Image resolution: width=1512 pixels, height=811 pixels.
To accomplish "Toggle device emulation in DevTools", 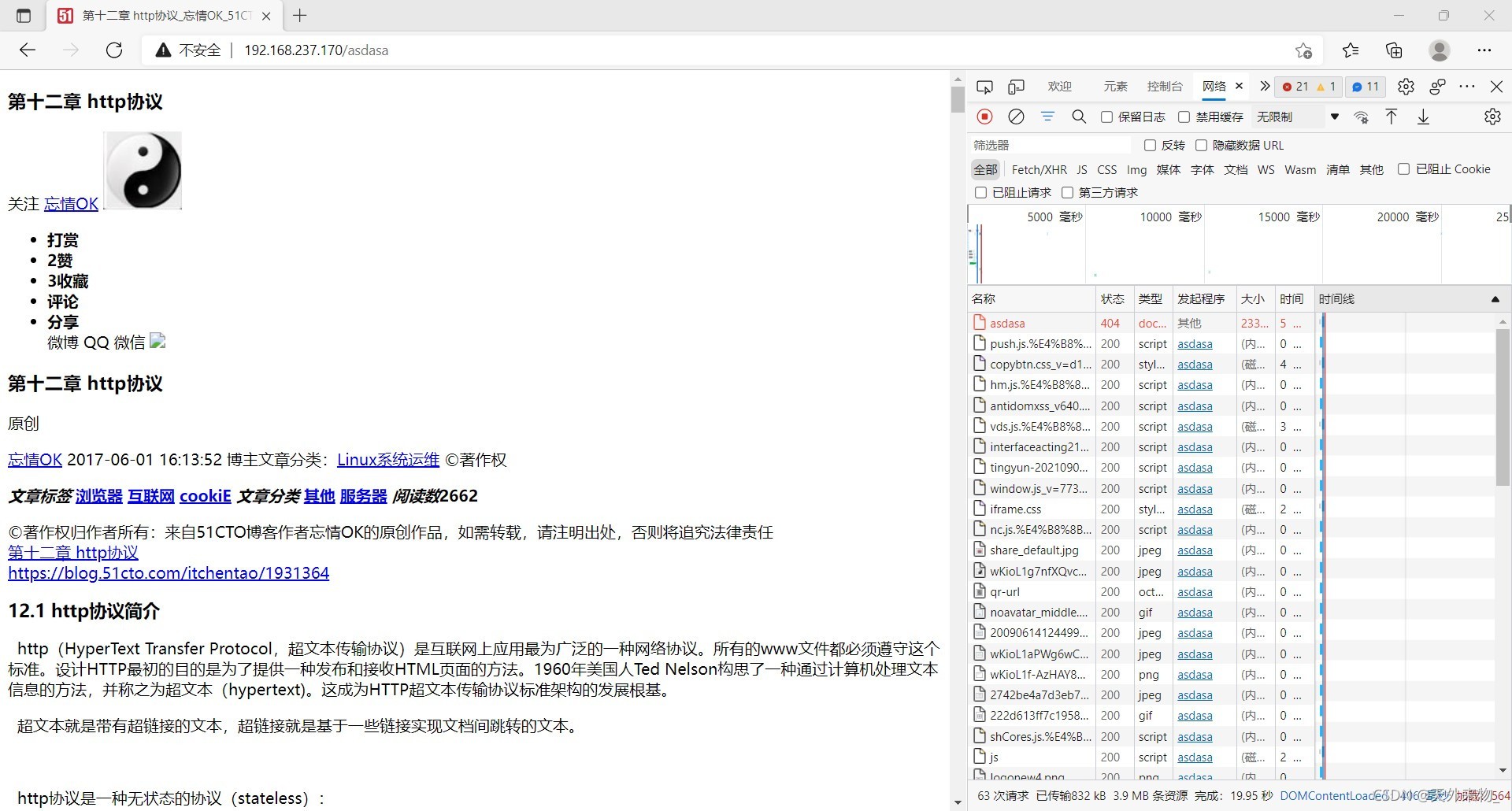I will pos(1016,87).
